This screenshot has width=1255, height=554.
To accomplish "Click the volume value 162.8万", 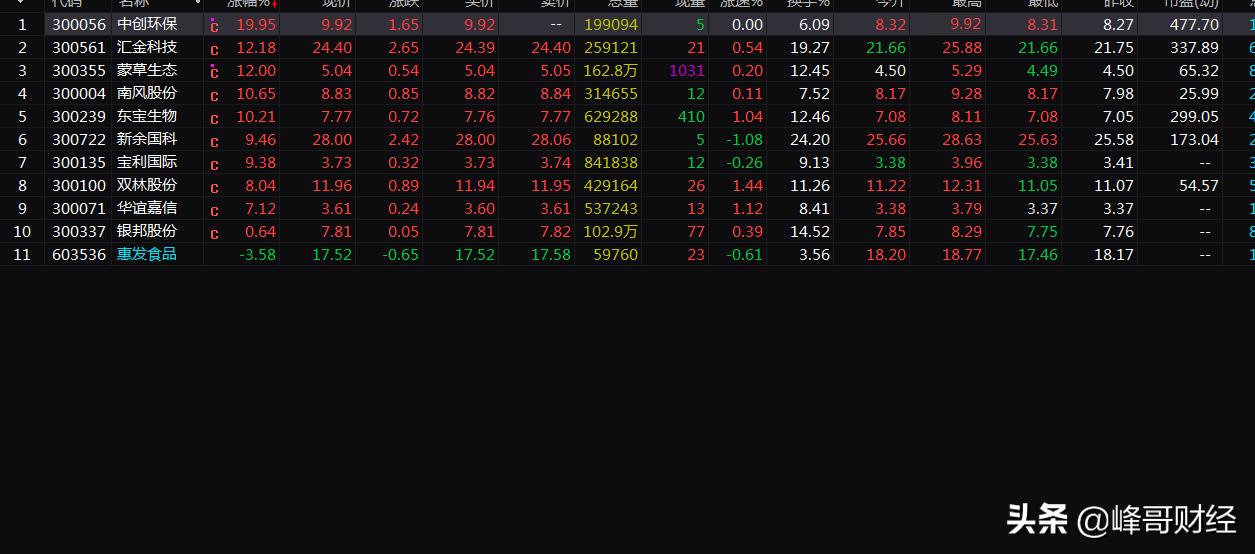I will click(611, 70).
